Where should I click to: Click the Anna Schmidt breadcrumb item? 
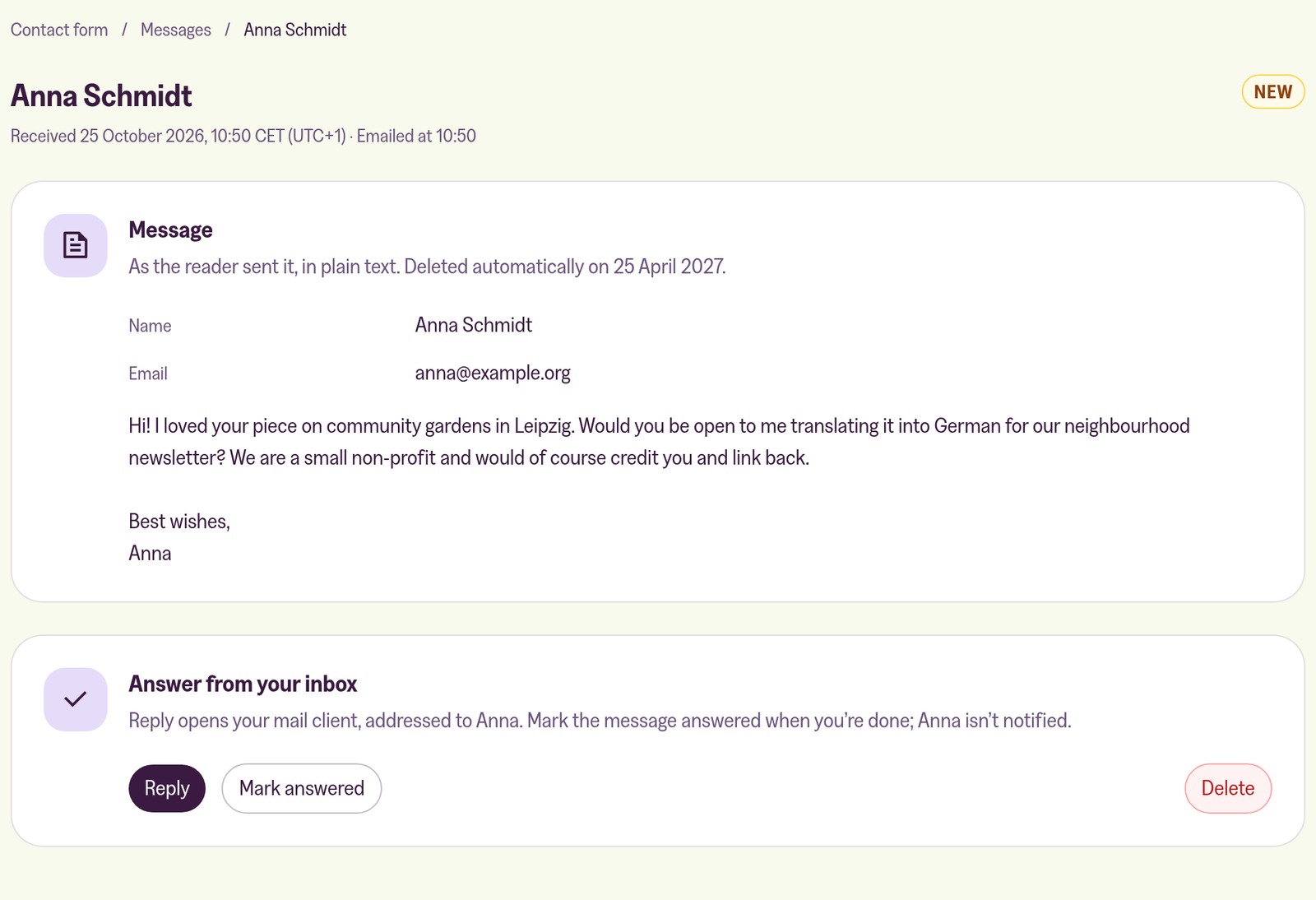coord(295,30)
